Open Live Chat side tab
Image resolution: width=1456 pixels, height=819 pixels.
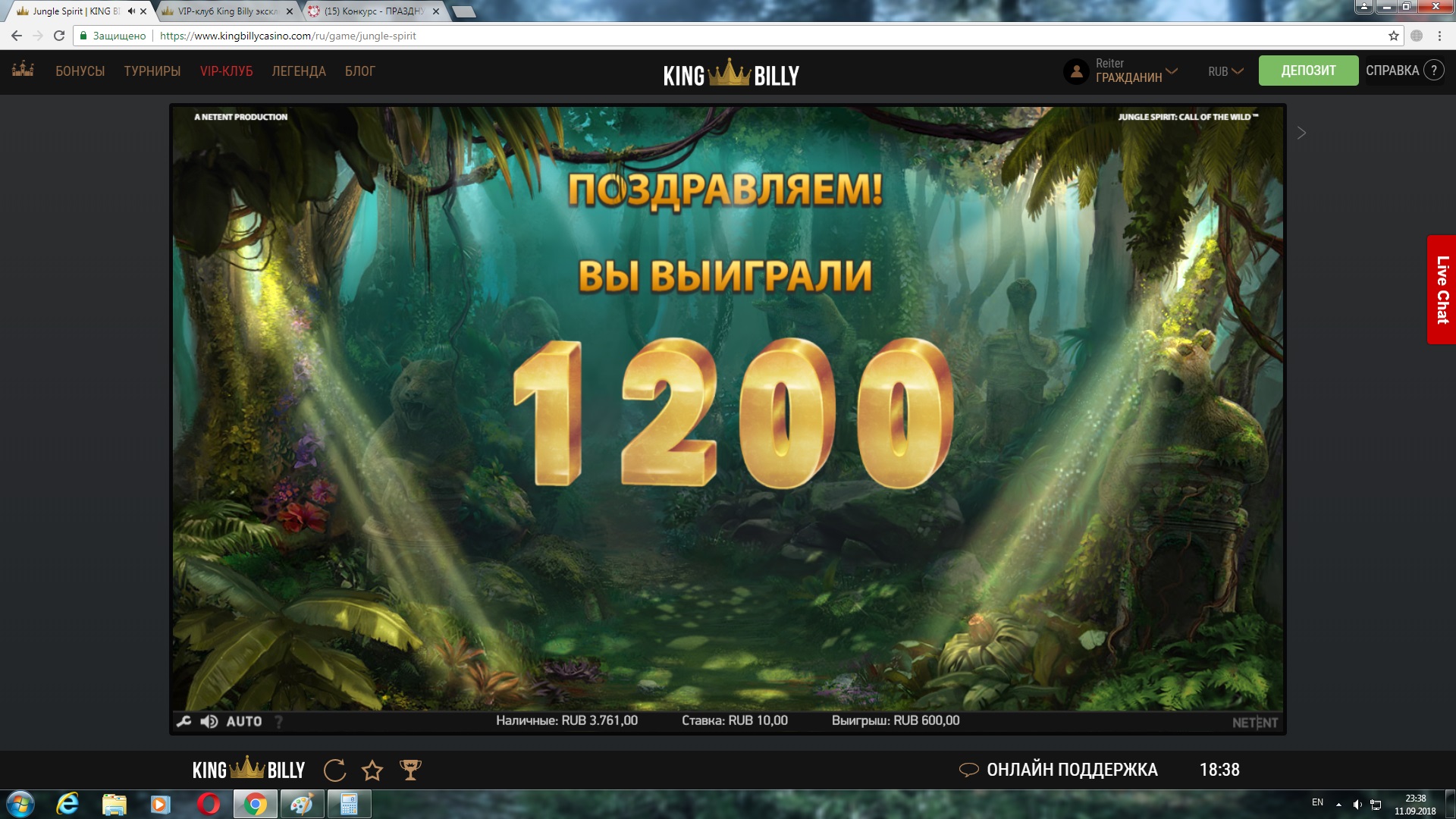coord(1442,290)
